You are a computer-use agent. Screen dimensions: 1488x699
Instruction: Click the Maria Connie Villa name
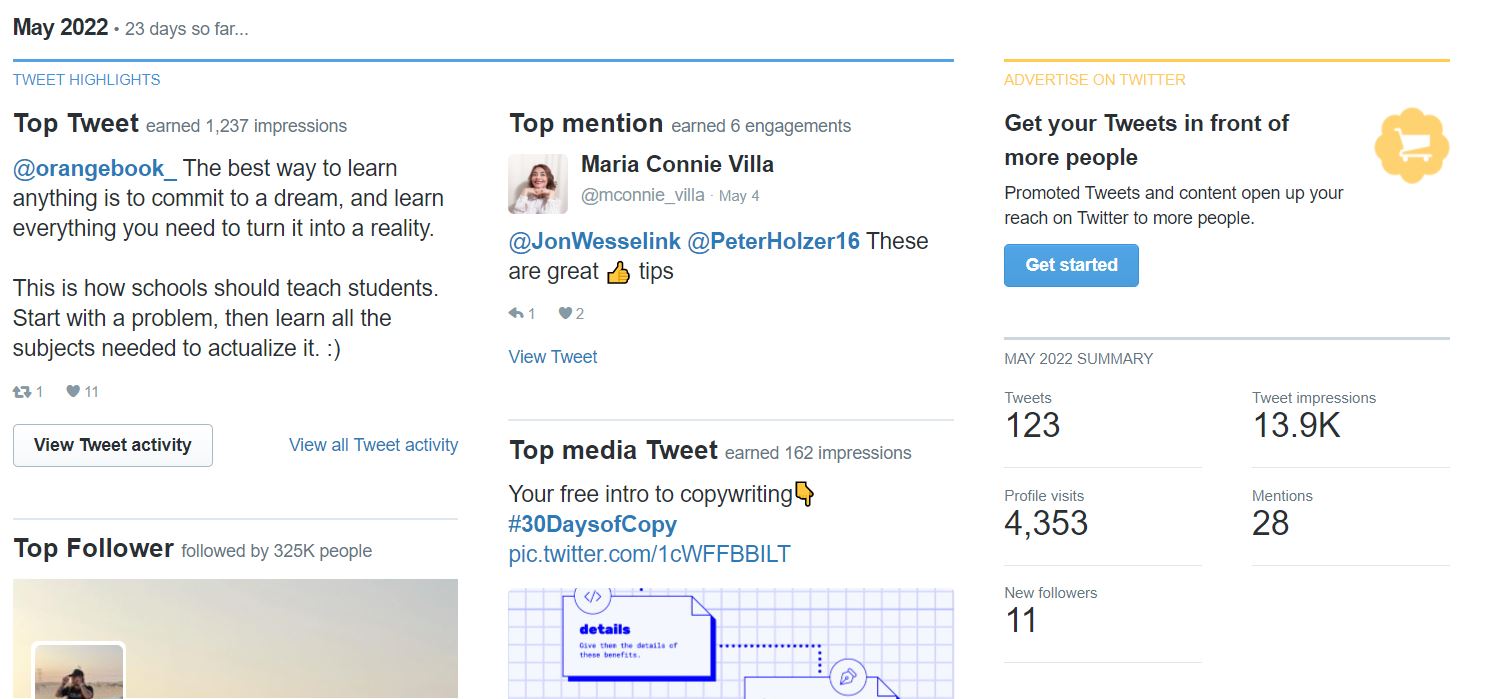[677, 164]
